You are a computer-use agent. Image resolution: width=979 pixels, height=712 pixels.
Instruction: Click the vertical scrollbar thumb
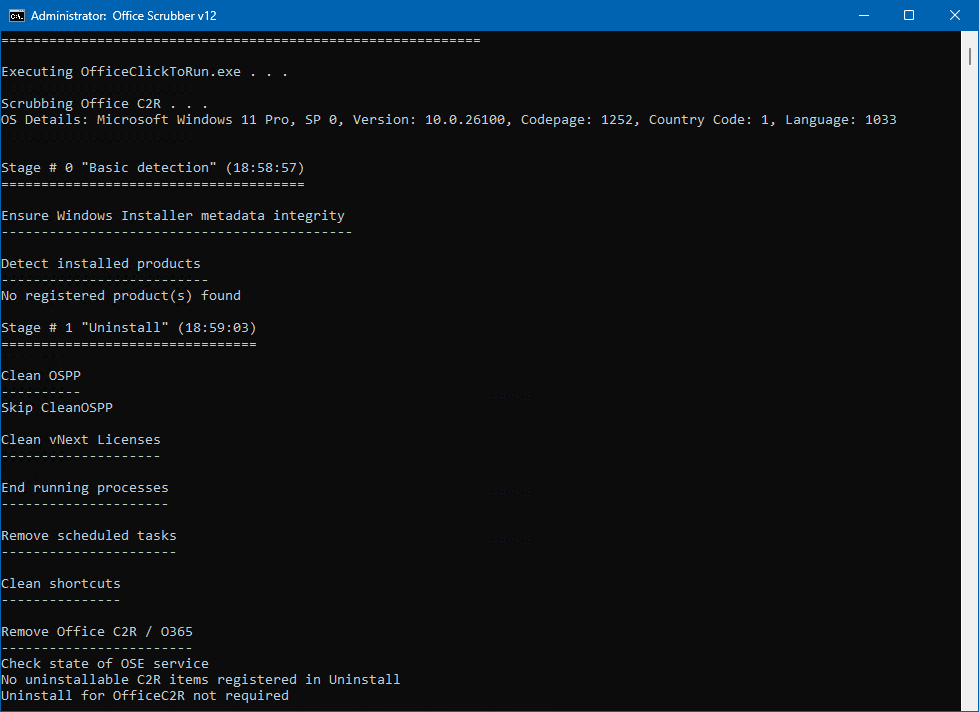(x=970, y=56)
